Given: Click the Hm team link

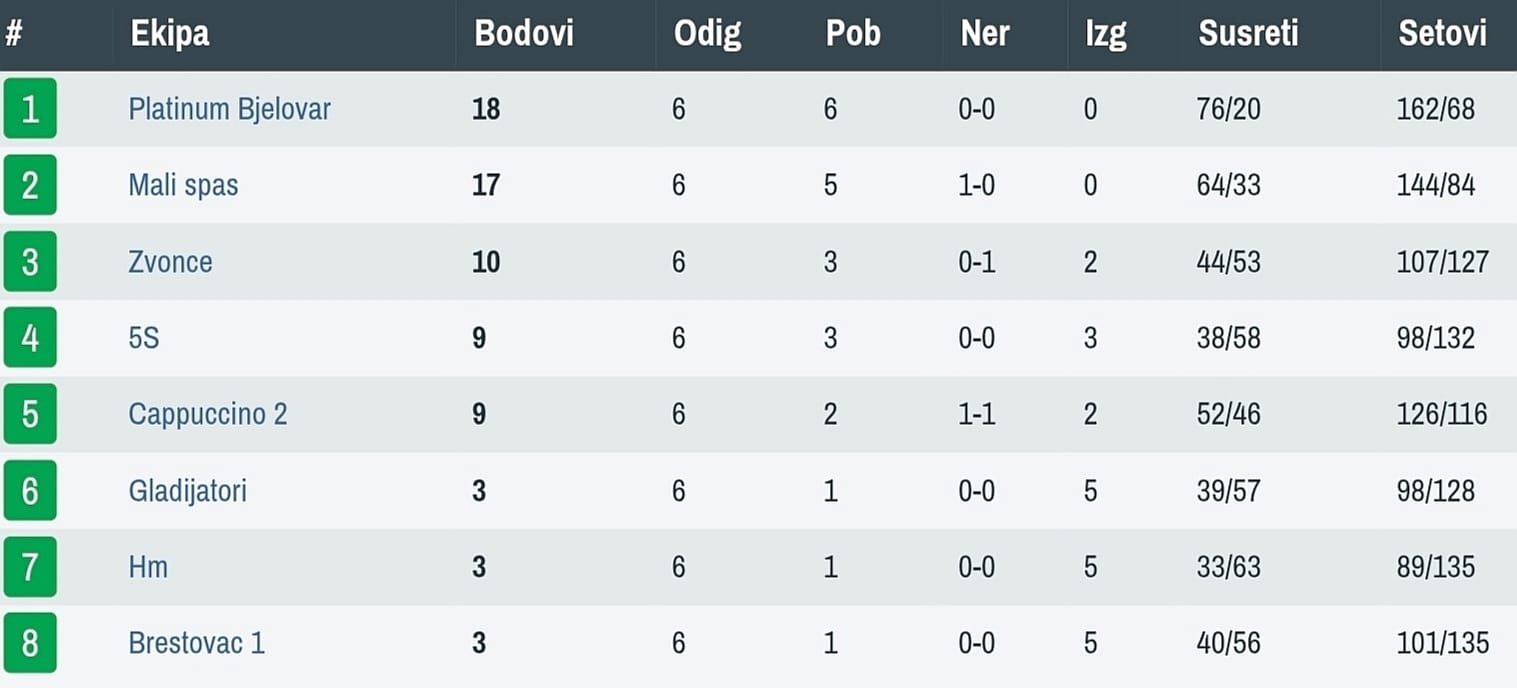Looking at the screenshot, I should click(148, 567).
